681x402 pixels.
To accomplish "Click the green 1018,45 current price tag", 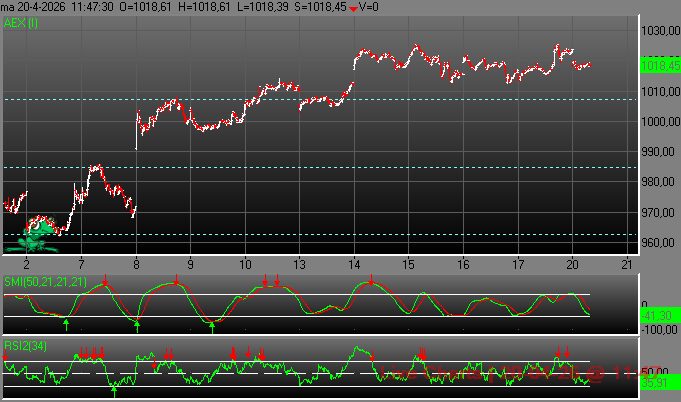I will (658, 64).
